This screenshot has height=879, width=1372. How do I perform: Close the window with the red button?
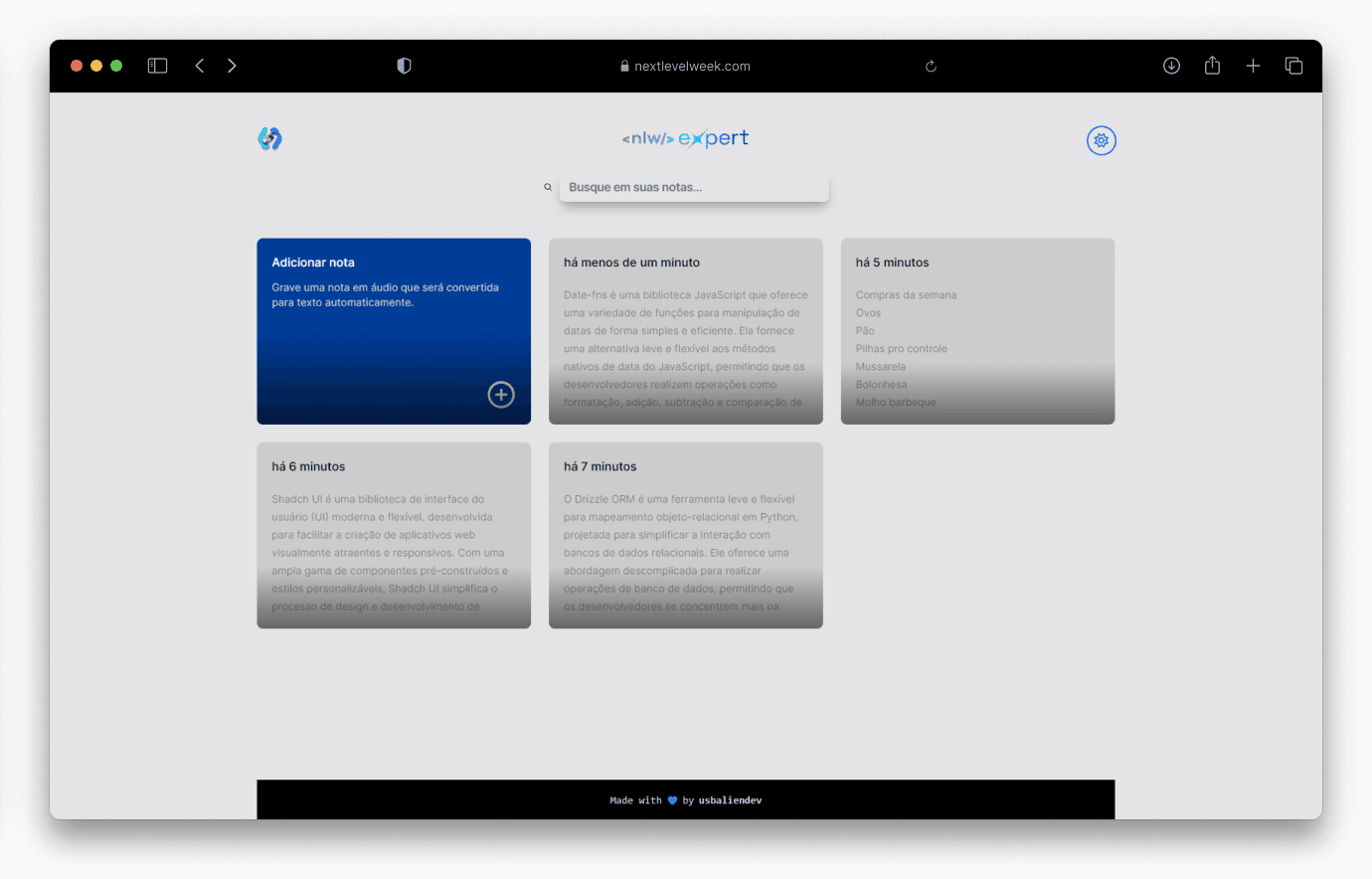77,66
